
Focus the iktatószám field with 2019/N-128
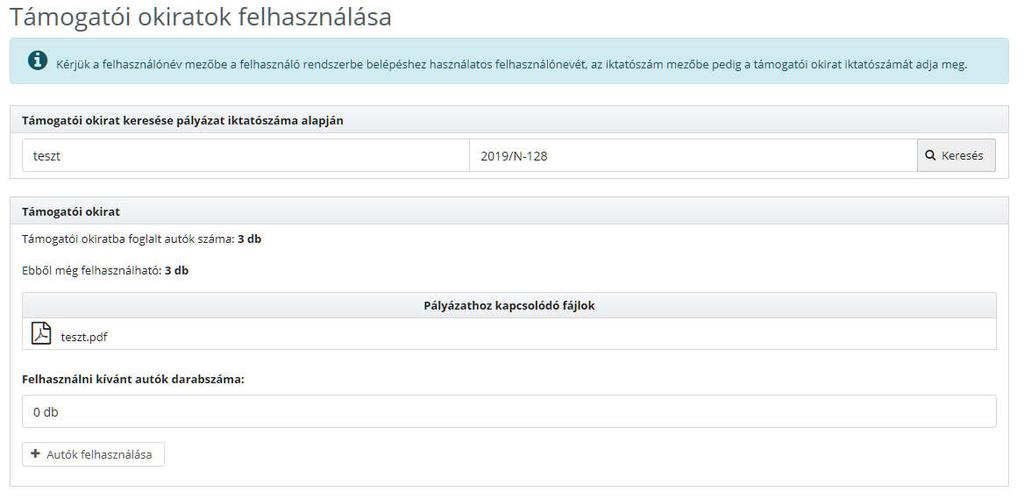coord(693,155)
